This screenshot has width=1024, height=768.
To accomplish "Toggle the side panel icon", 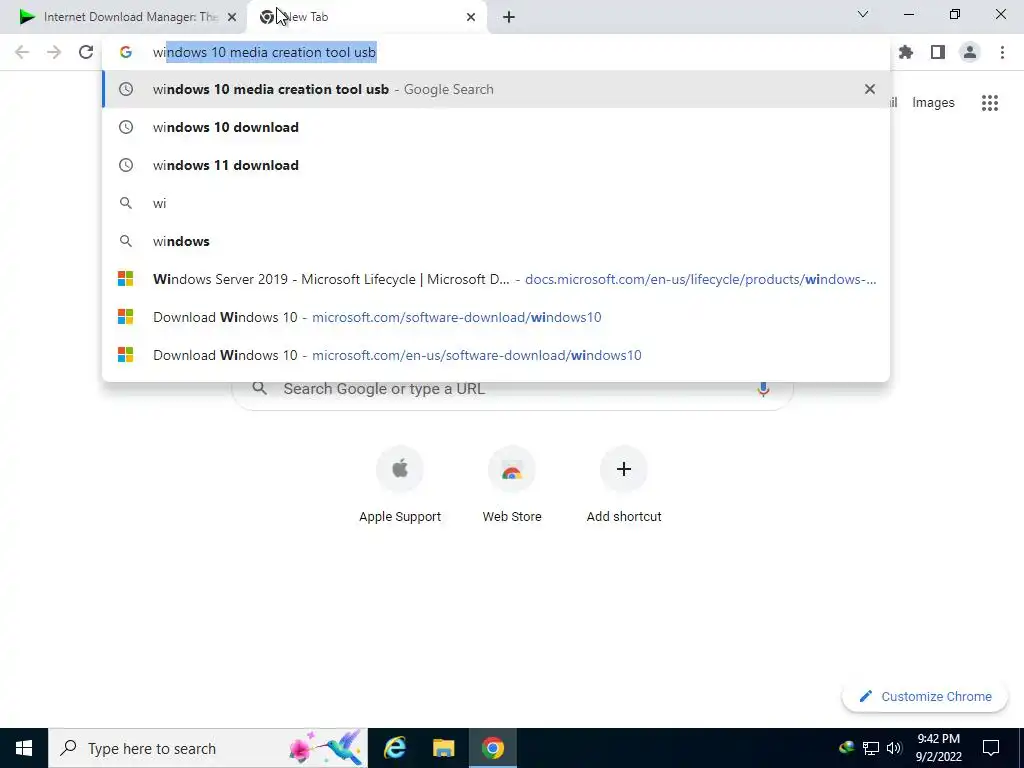I will tap(938, 52).
